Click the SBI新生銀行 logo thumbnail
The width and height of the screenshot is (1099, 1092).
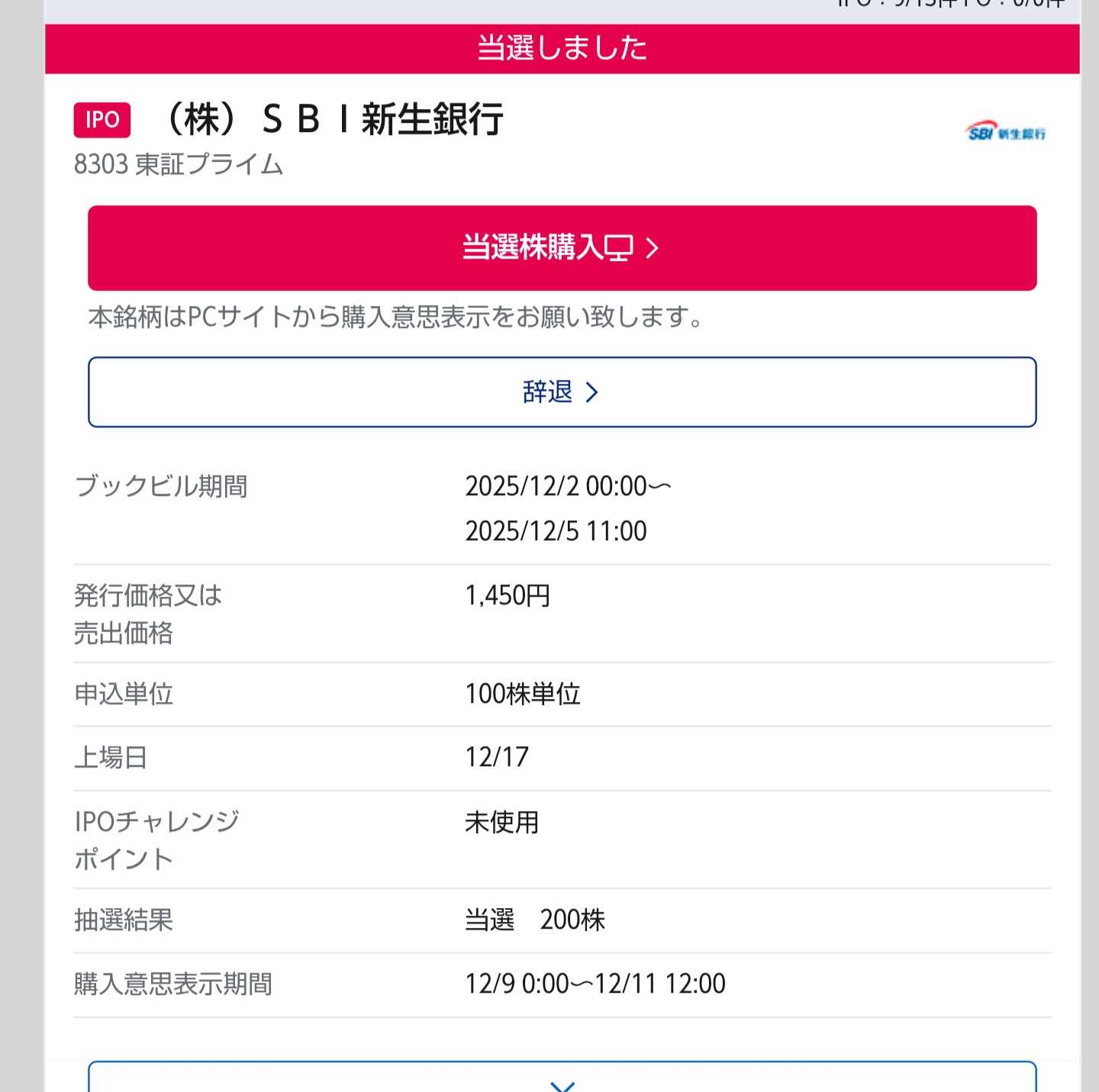pyautogui.click(x=1005, y=131)
